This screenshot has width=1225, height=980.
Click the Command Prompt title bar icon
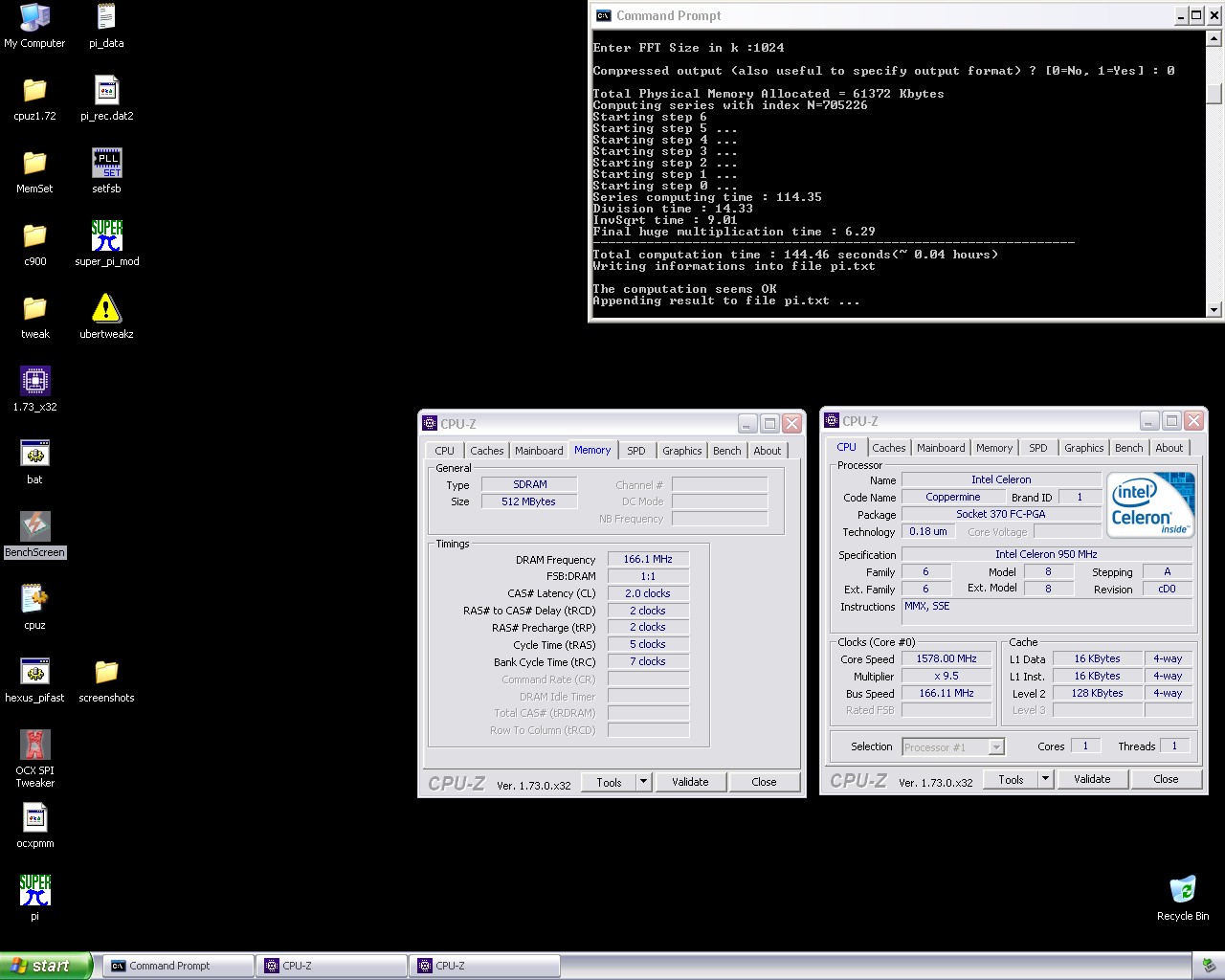point(603,15)
